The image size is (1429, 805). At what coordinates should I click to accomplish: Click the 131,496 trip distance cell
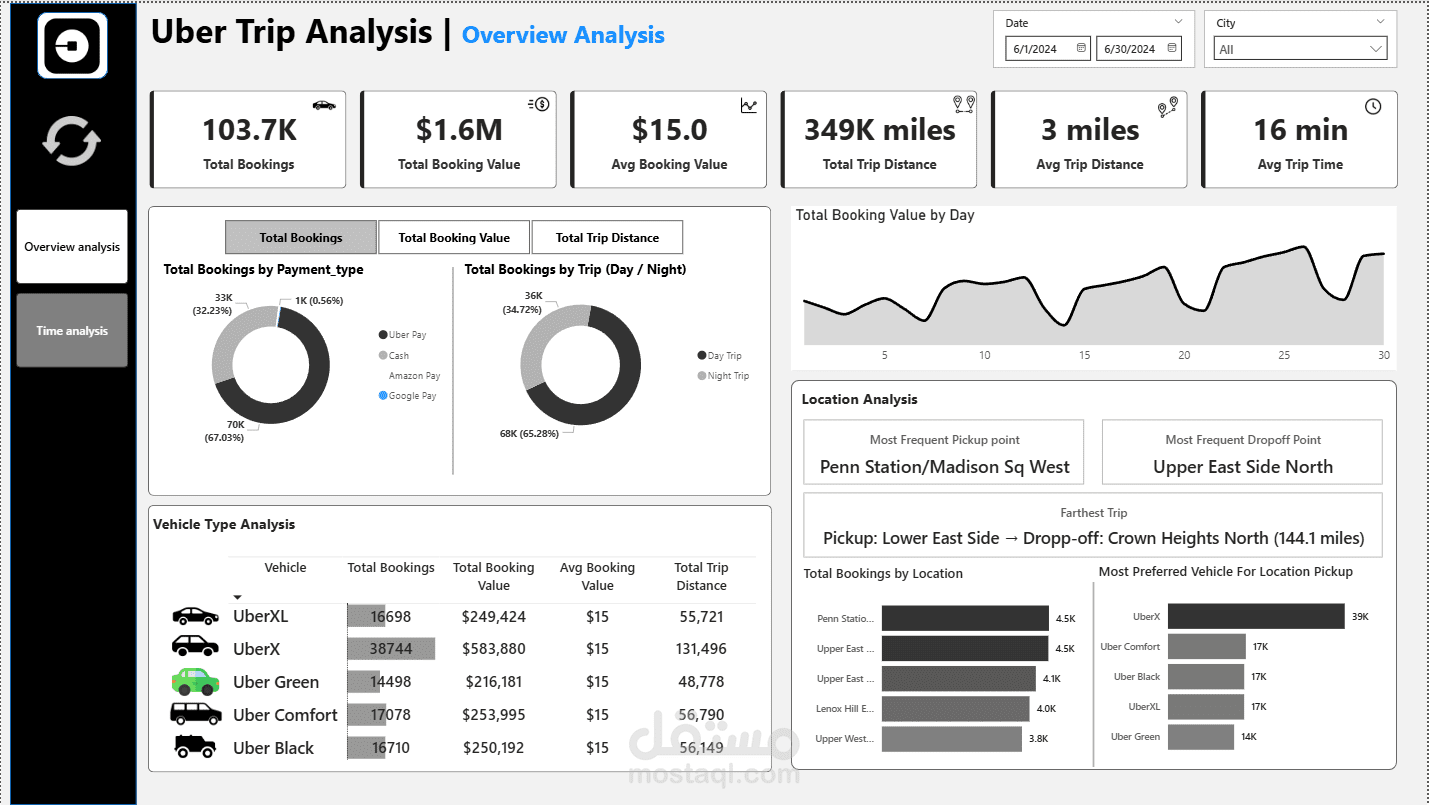click(x=701, y=649)
